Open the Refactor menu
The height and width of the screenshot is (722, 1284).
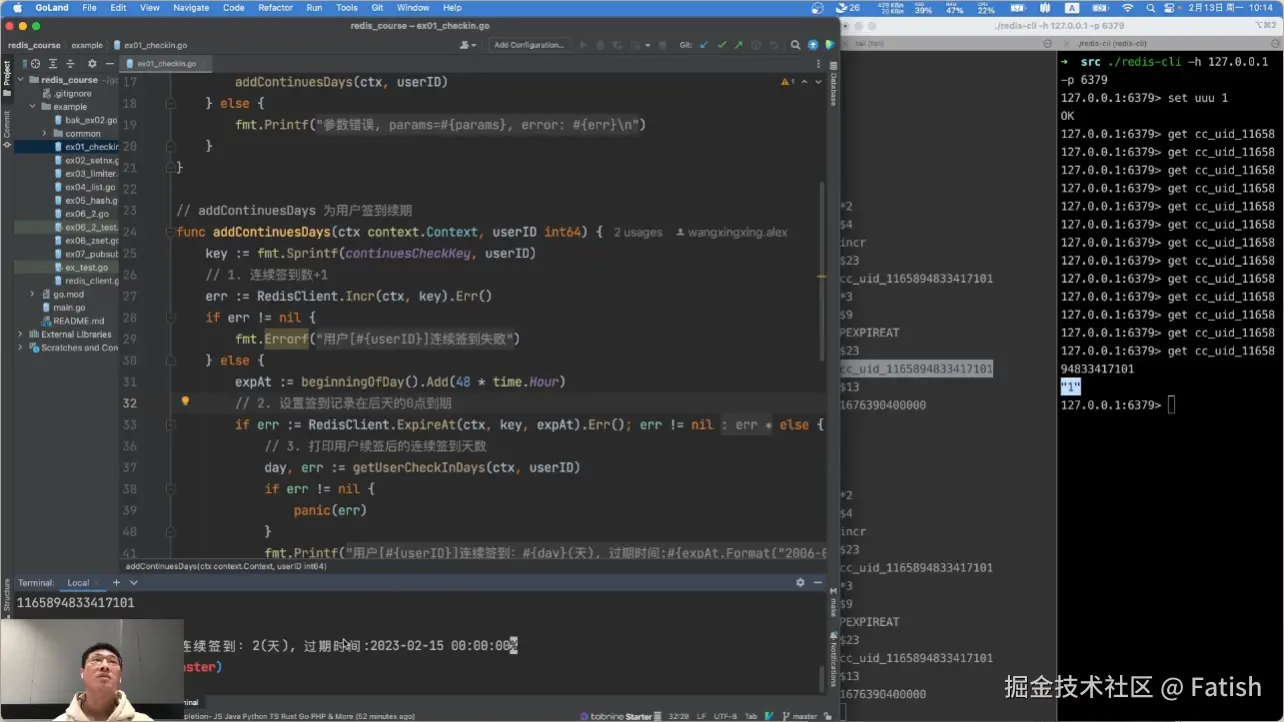point(276,7)
